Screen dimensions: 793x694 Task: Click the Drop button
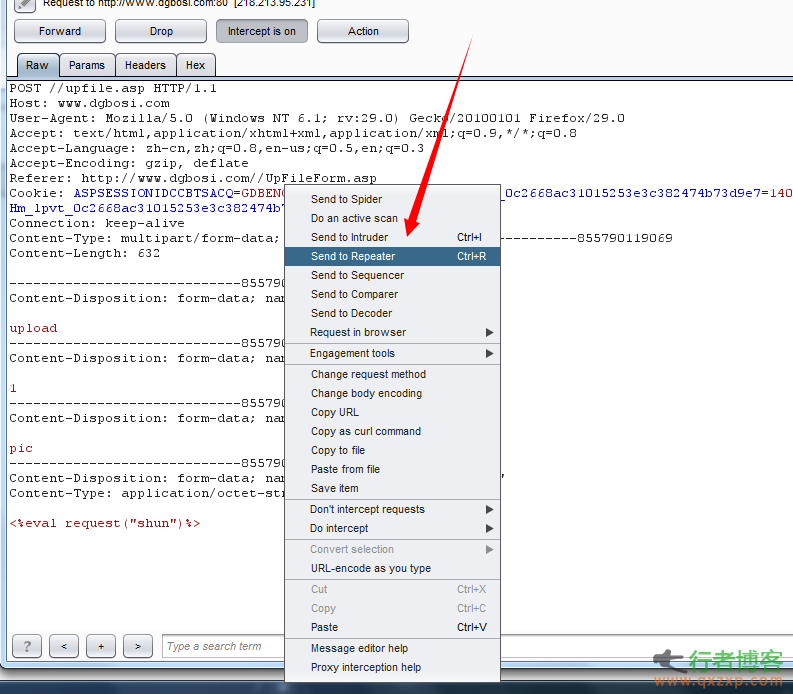coord(161,31)
